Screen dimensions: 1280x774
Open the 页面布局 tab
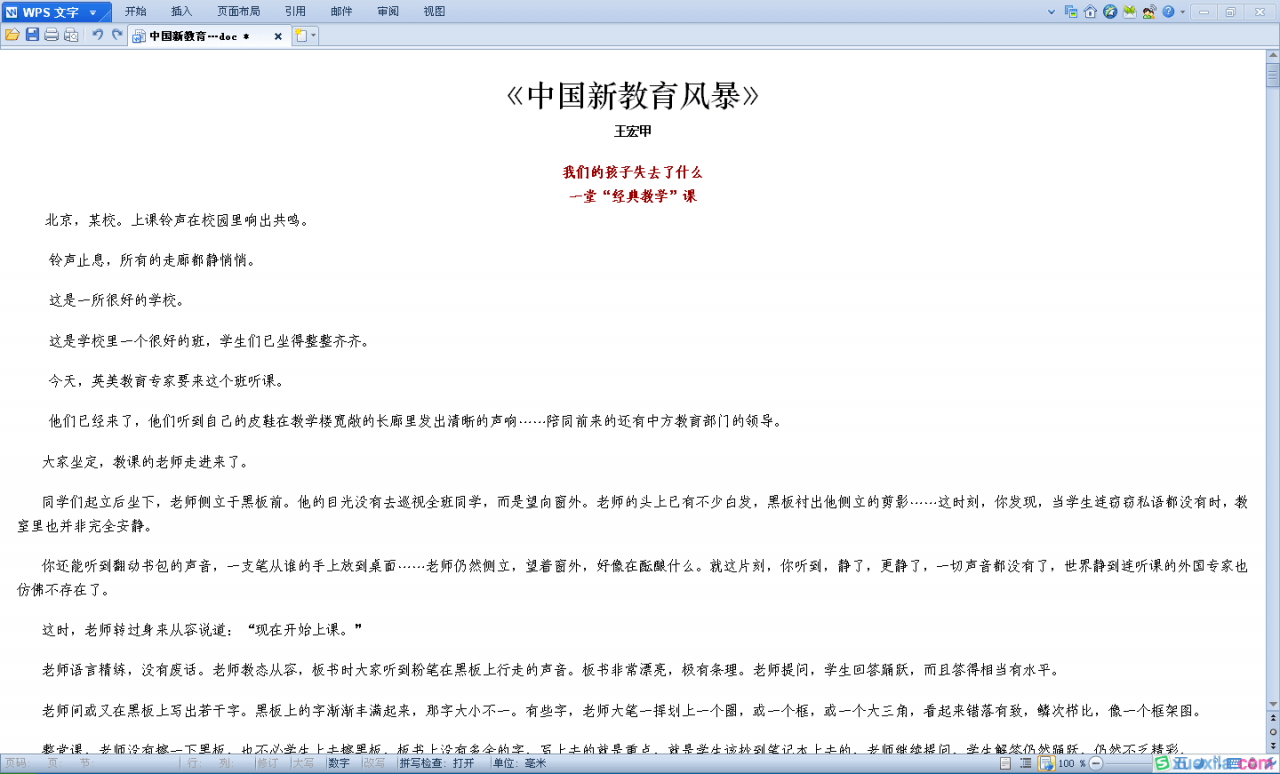tap(238, 11)
